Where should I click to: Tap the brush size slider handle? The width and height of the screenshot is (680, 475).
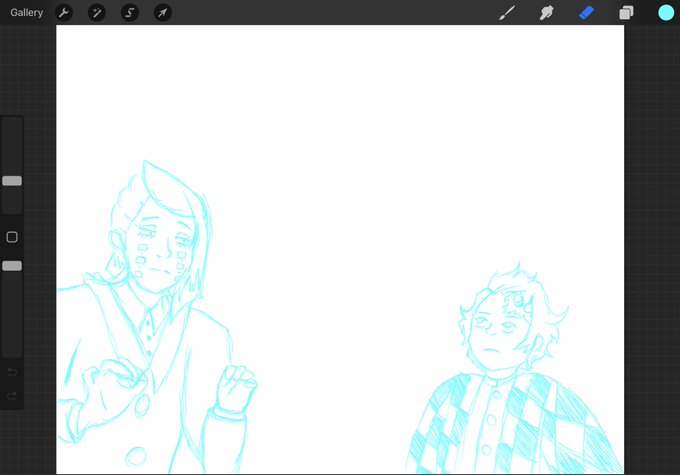click(12, 181)
